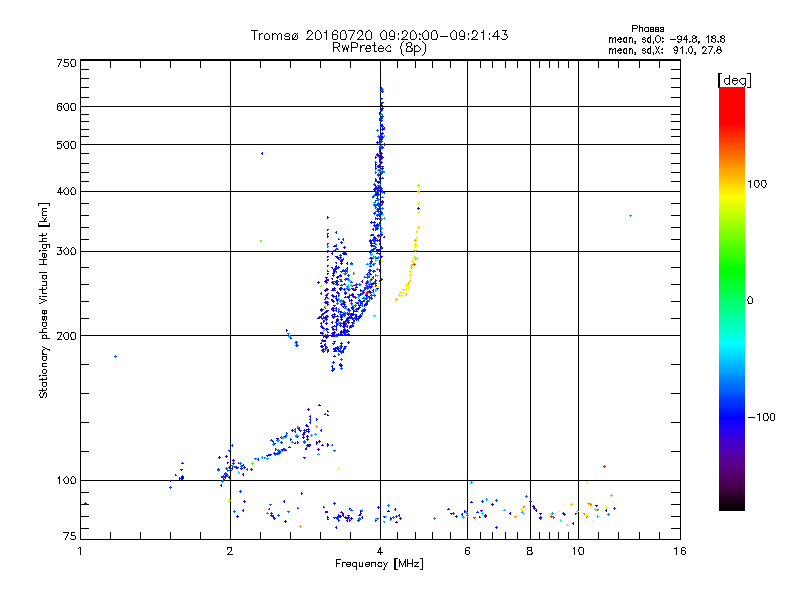Click the x-axis tick label '4'
Screen dimensions: 800x600
click(380, 551)
